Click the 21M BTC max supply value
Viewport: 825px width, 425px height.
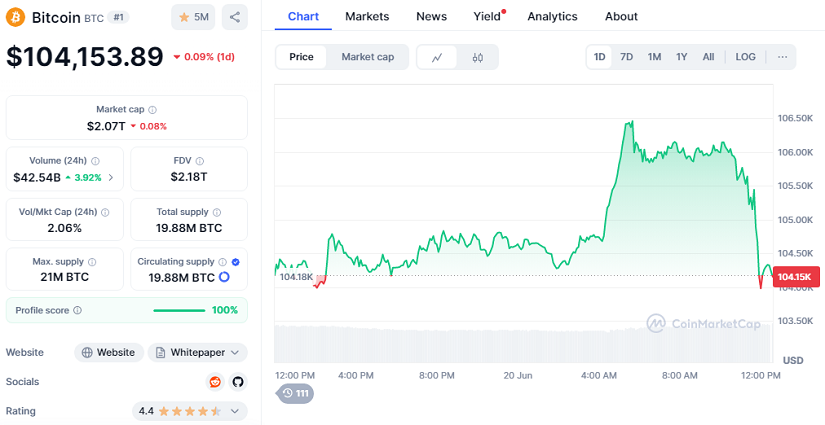pos(64,277)
